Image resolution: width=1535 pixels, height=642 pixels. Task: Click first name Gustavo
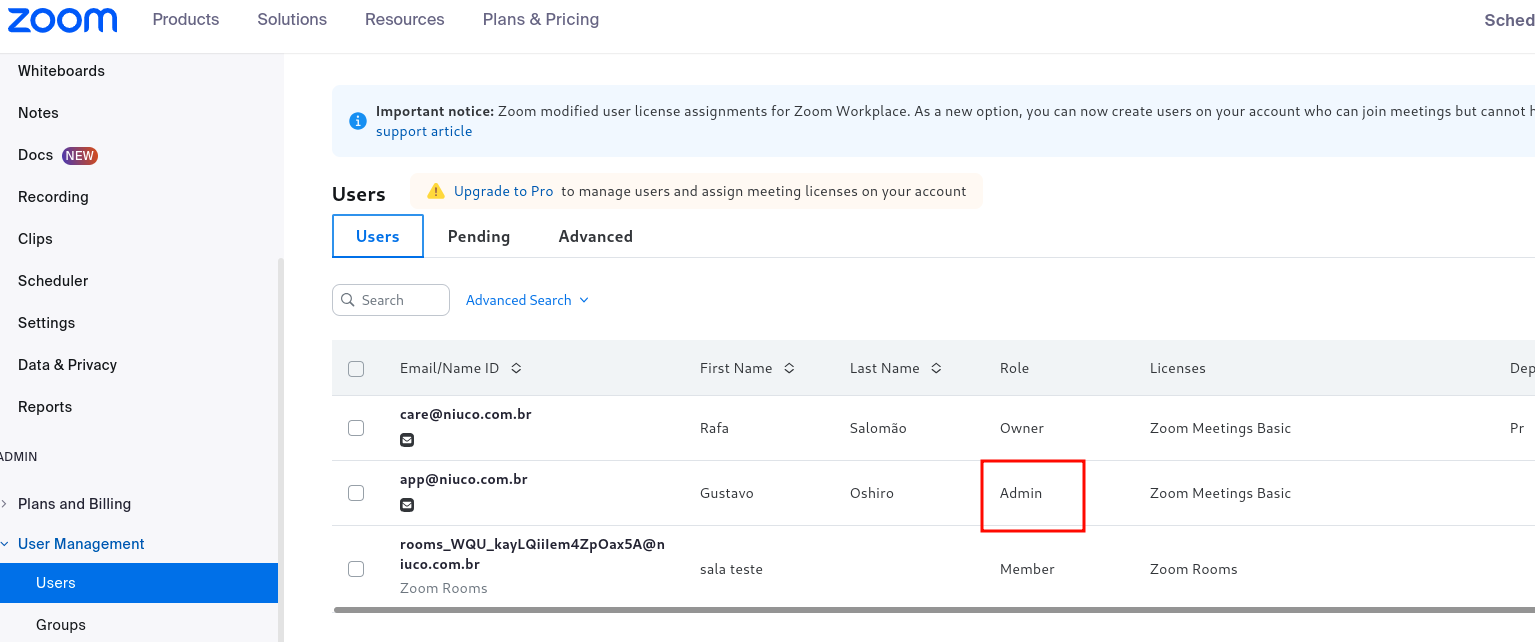727,493
